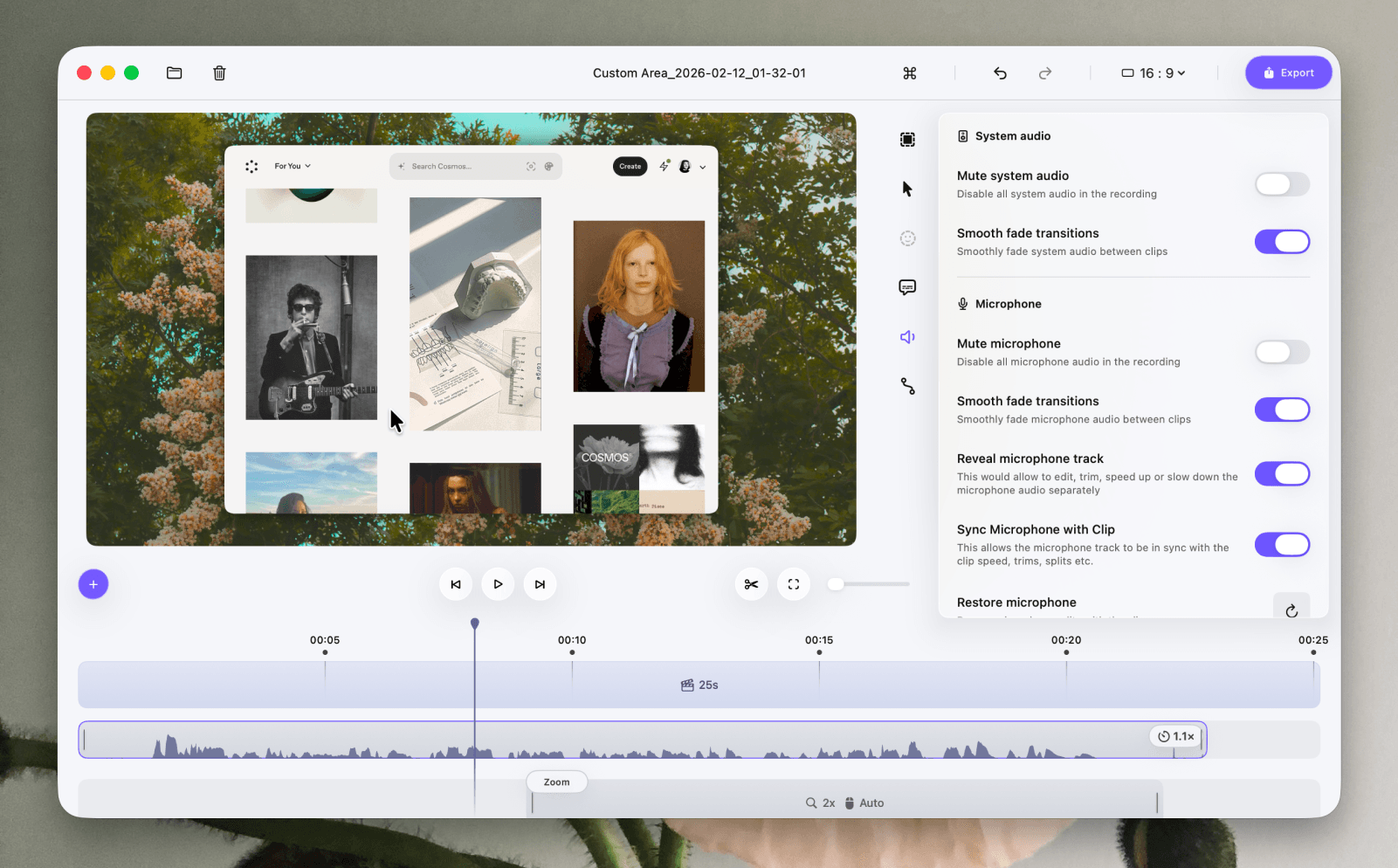
Task: Open the background frame settings icon
Action: click(x=907, y=140)
